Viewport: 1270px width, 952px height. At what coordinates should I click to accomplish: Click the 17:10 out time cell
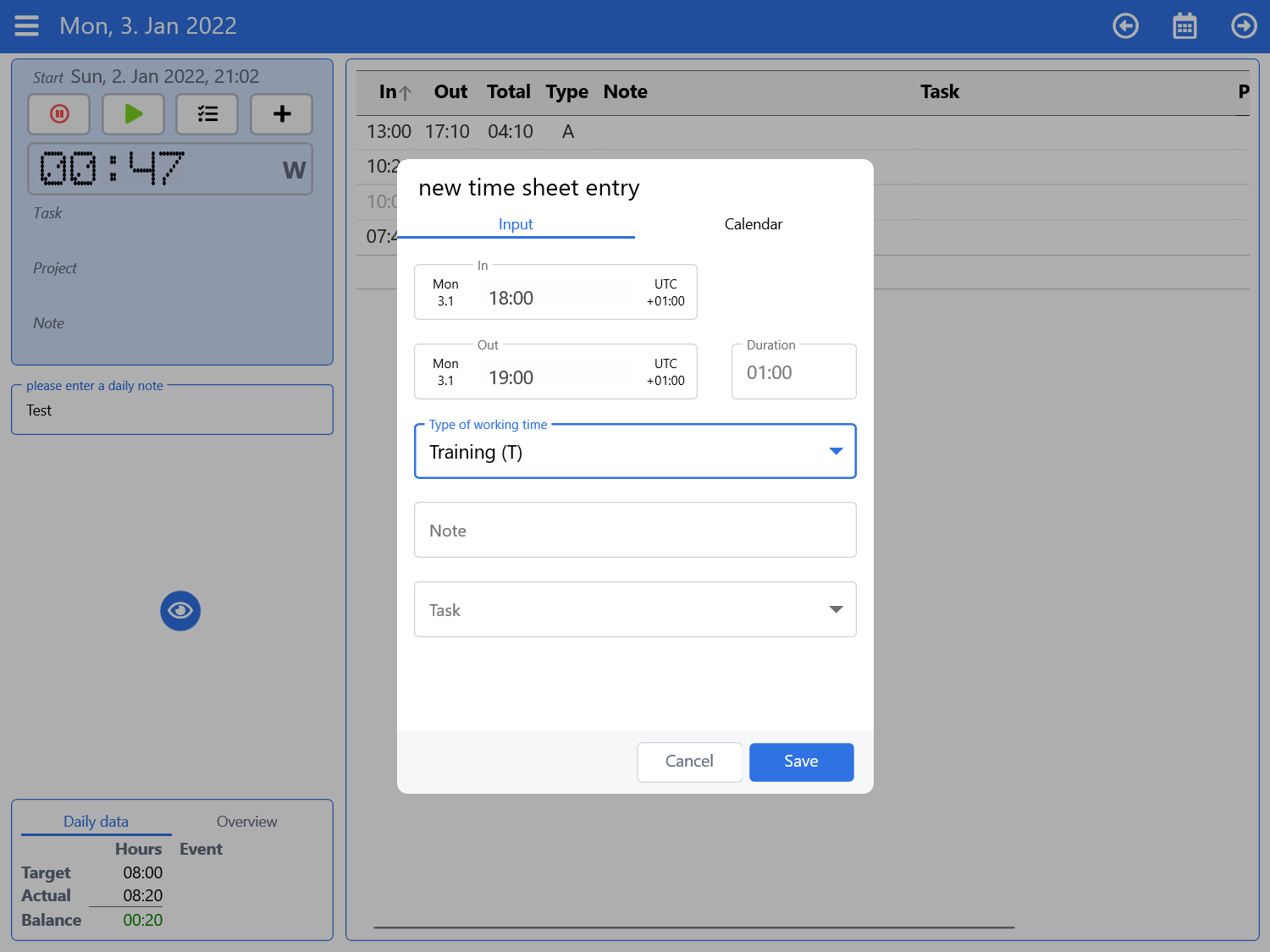[x=447, y=132]
